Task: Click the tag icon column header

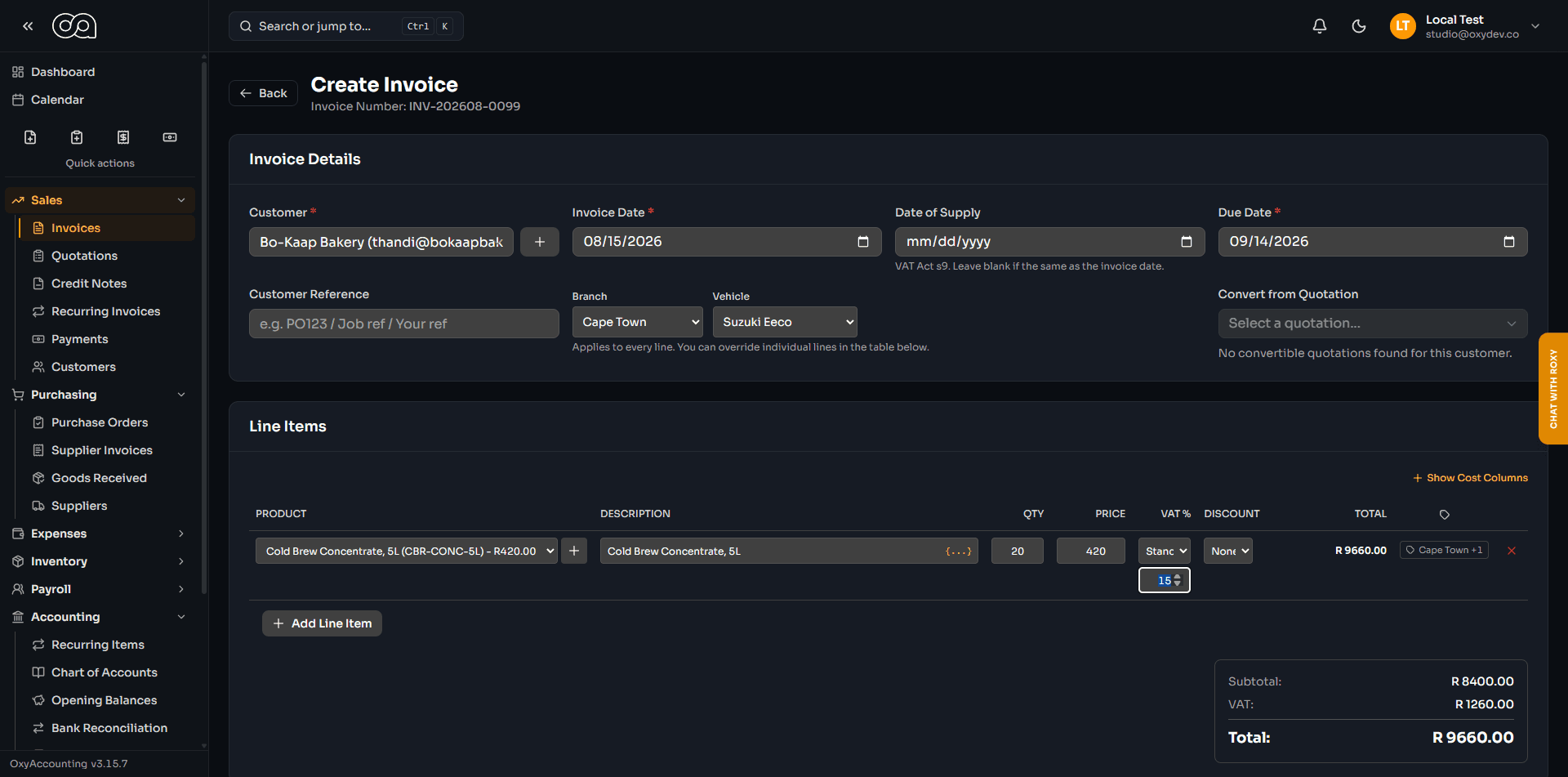Action: 1445,515
